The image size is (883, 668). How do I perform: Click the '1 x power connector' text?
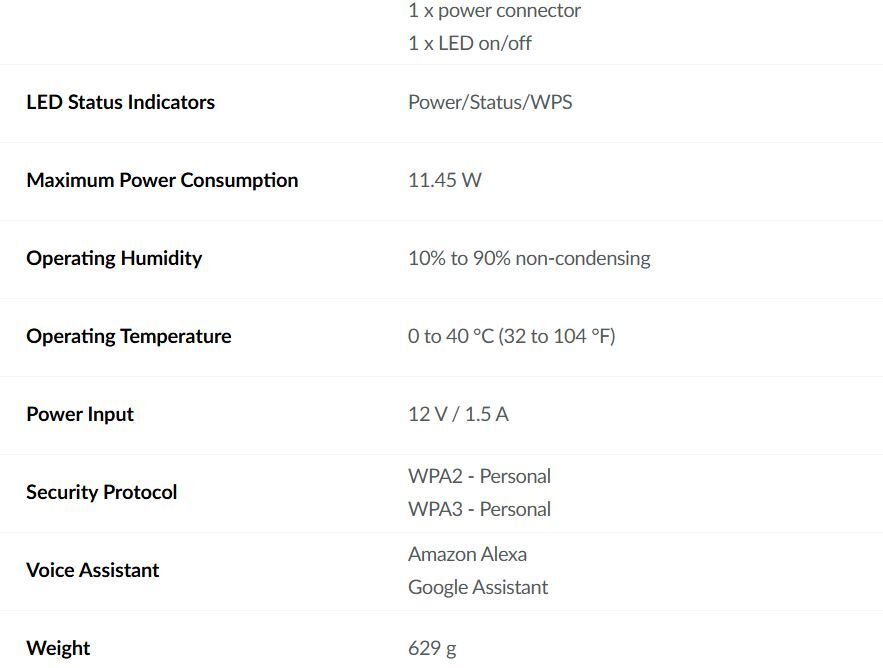494,11
